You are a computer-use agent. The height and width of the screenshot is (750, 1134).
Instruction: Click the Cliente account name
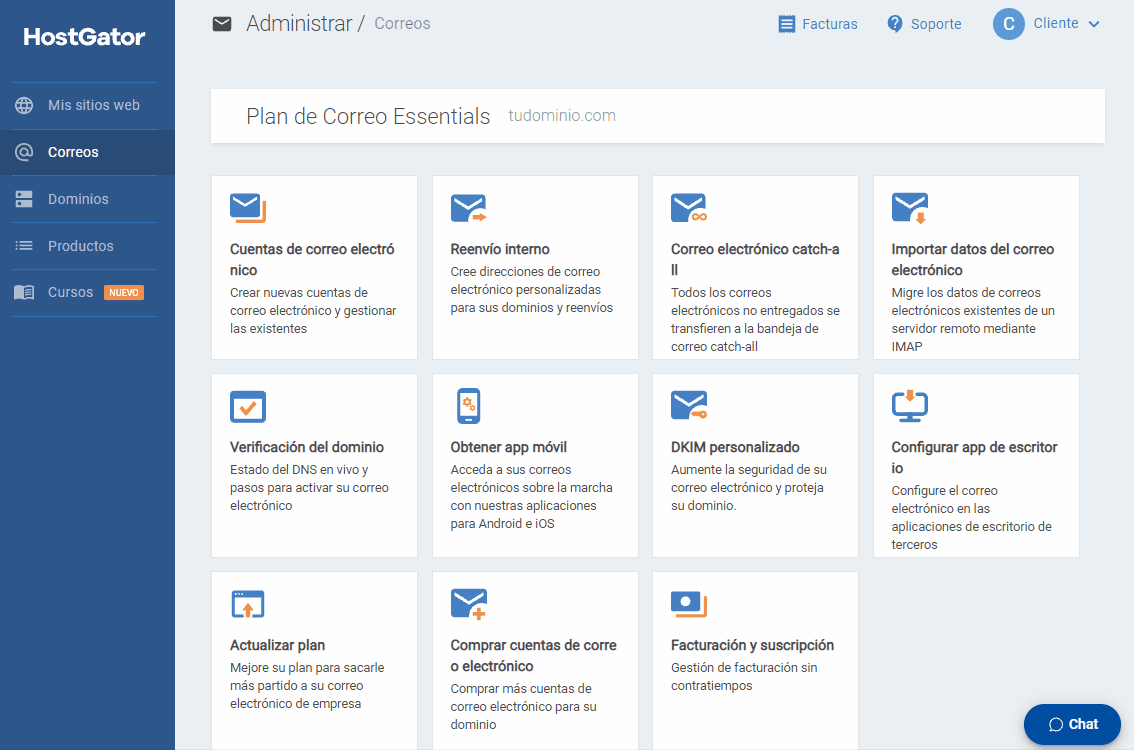(x=1055, y=23)
